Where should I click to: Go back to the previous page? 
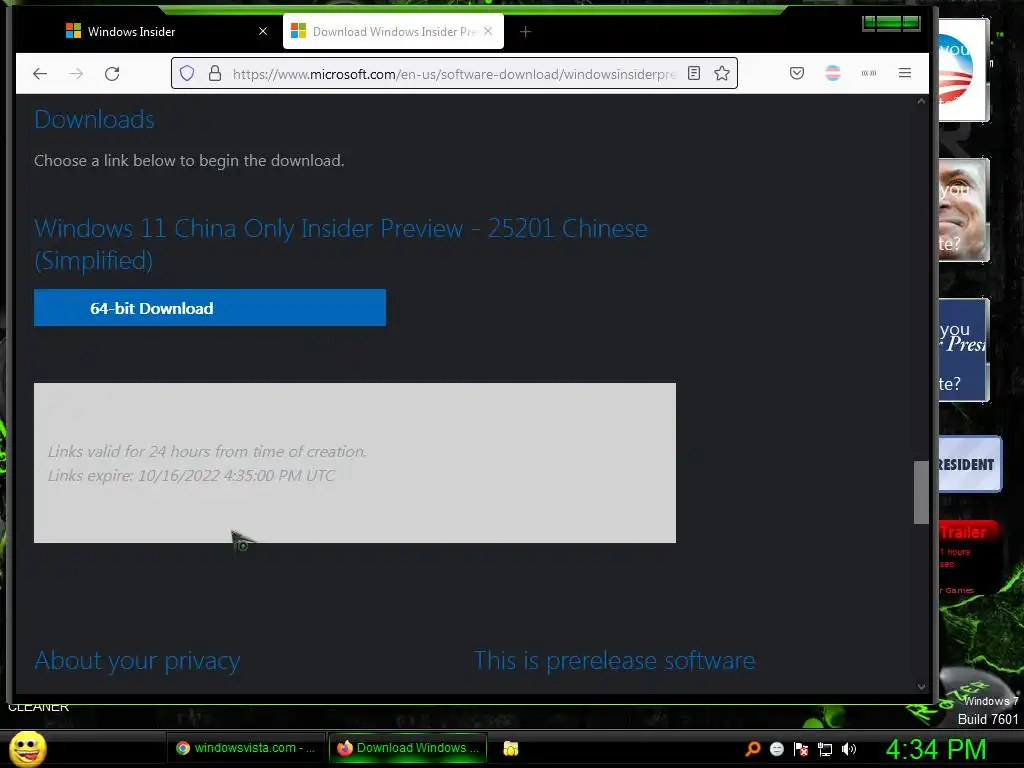click(40, 73)
